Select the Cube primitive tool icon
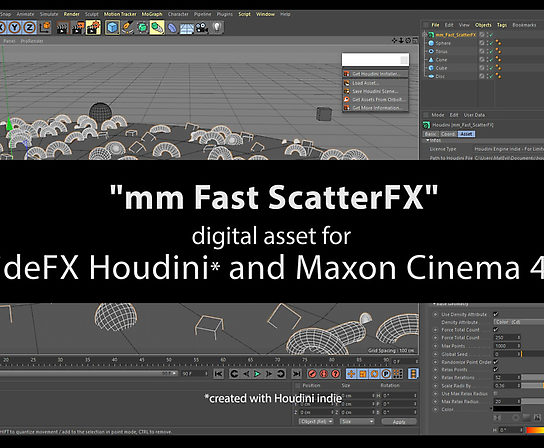The height and width of the screenshot is (448, 544). (x=112, y=27)
